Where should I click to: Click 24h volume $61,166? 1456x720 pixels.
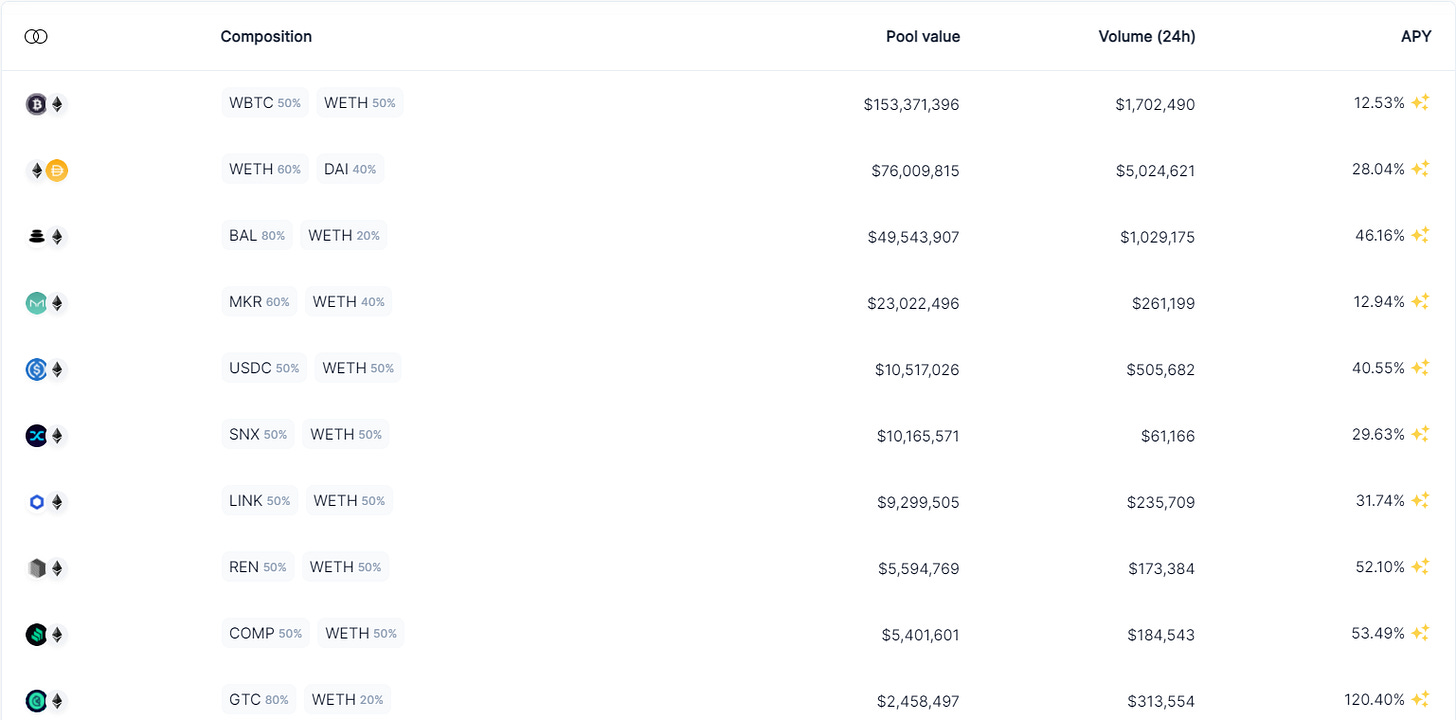[x=1168, y=436]
